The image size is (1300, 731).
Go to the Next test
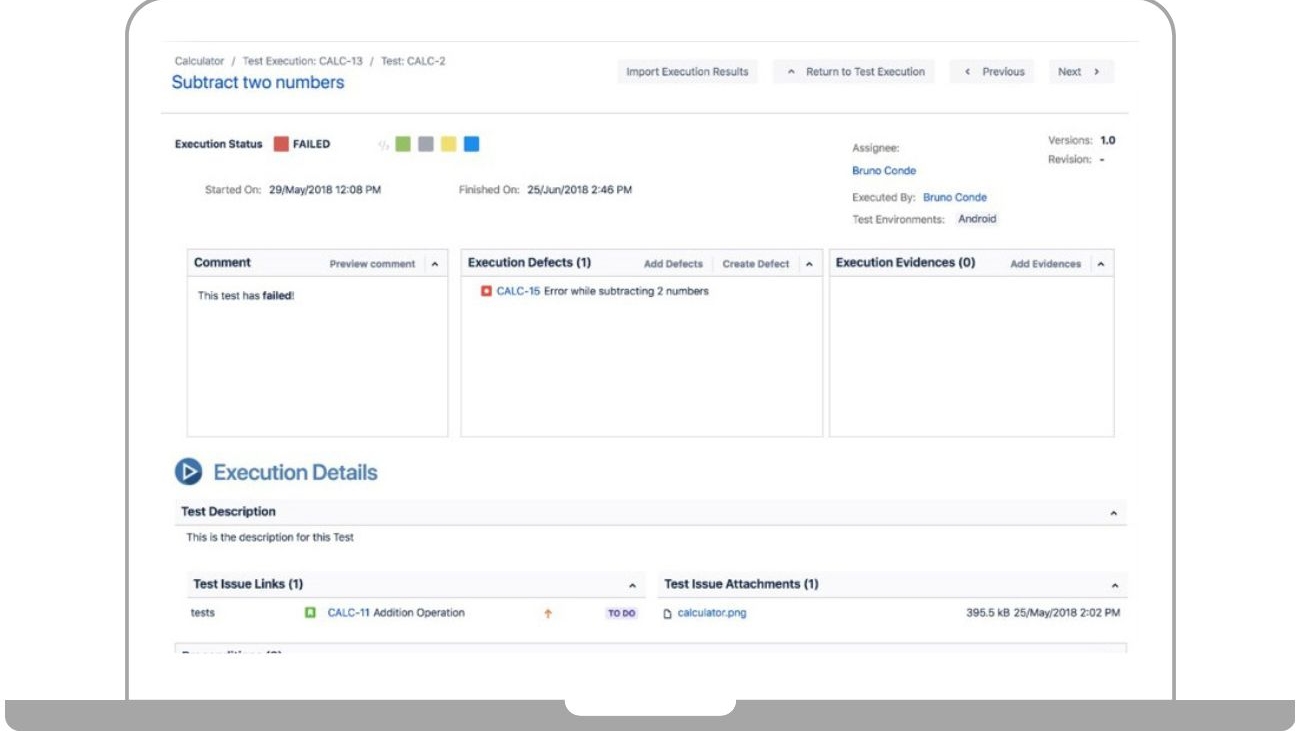1079,72
